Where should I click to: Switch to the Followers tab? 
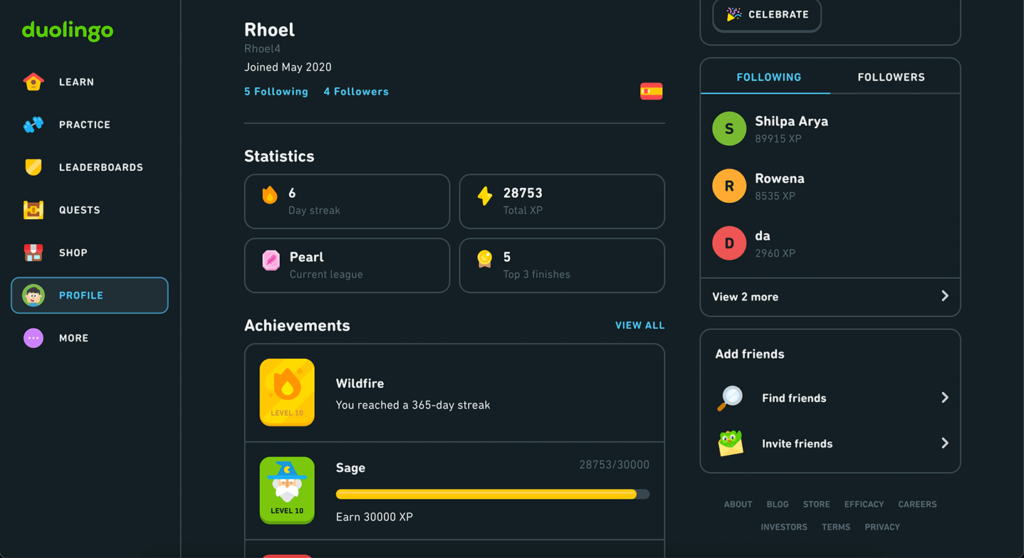pyautogui.click(x=891, y=77)
